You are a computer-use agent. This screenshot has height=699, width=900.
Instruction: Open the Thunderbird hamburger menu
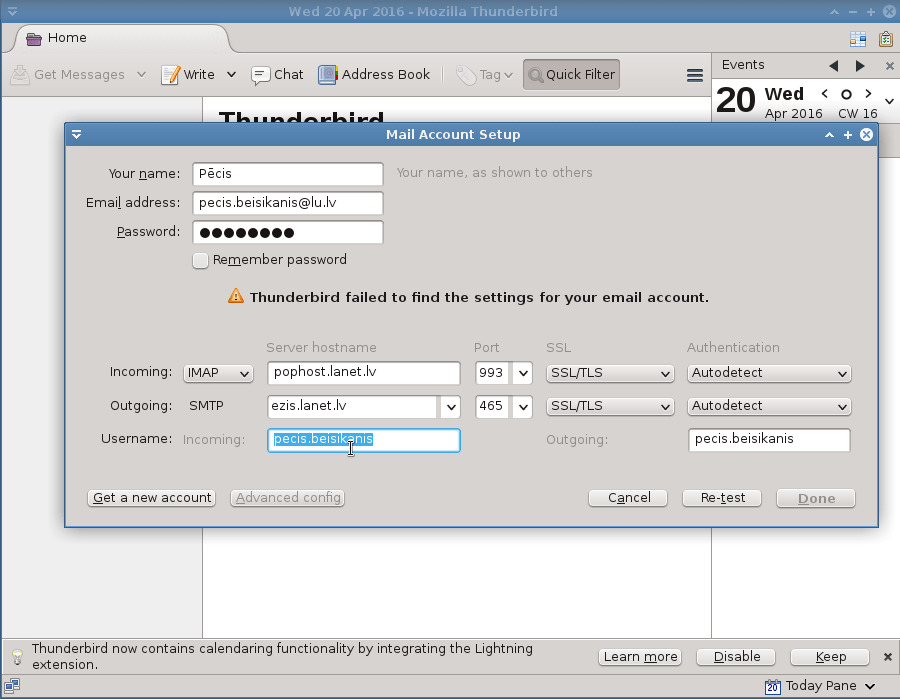[x=695, y=75]
